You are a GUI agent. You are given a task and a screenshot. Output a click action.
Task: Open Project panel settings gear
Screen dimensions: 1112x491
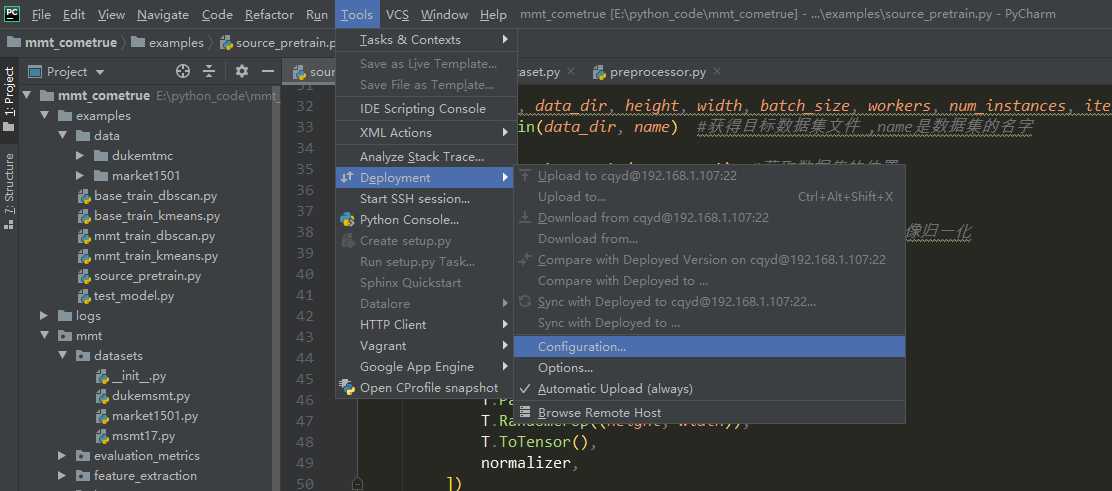[x=241, y=71]
